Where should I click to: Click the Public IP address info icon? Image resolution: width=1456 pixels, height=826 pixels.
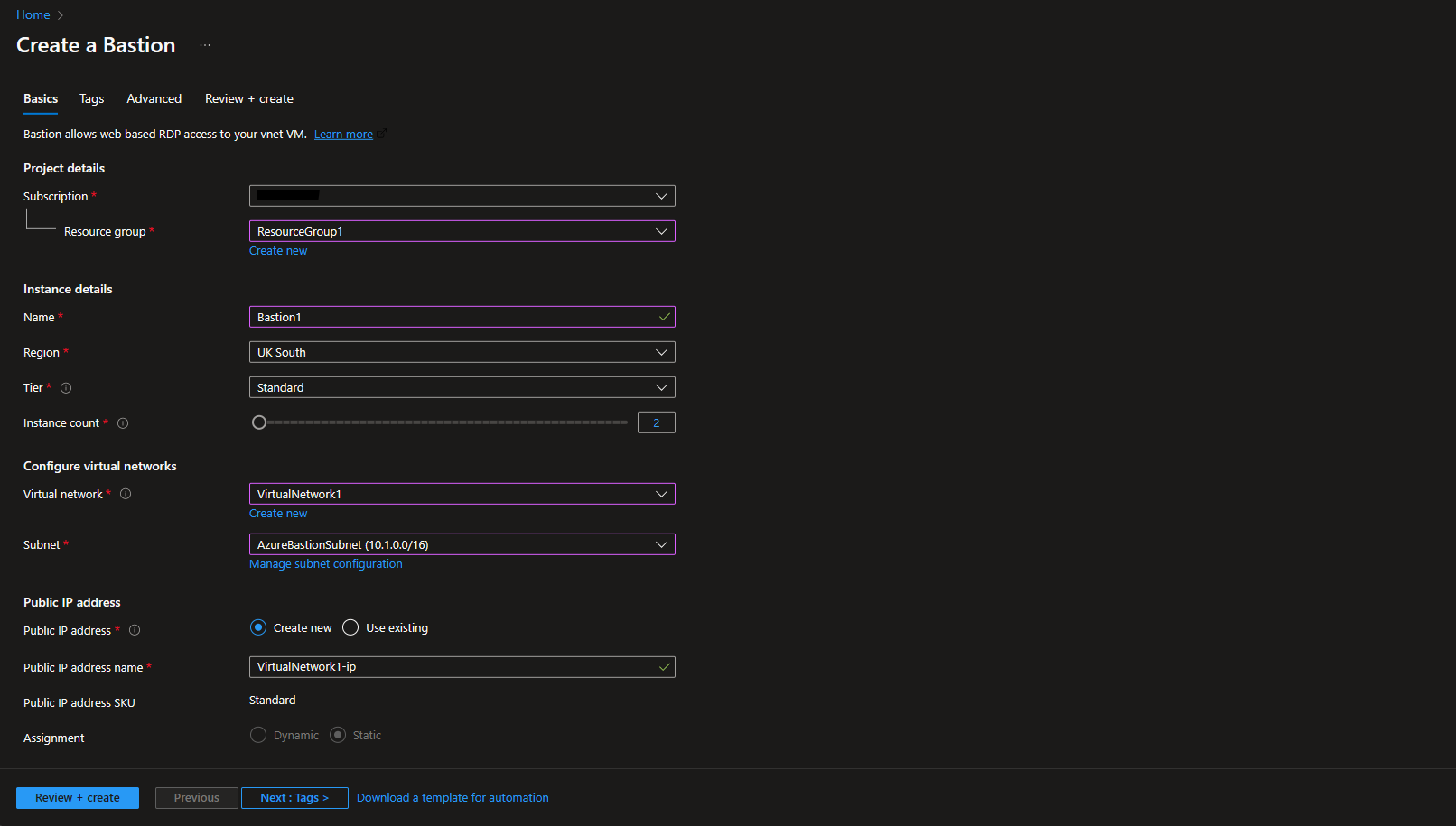coord(135,630)
